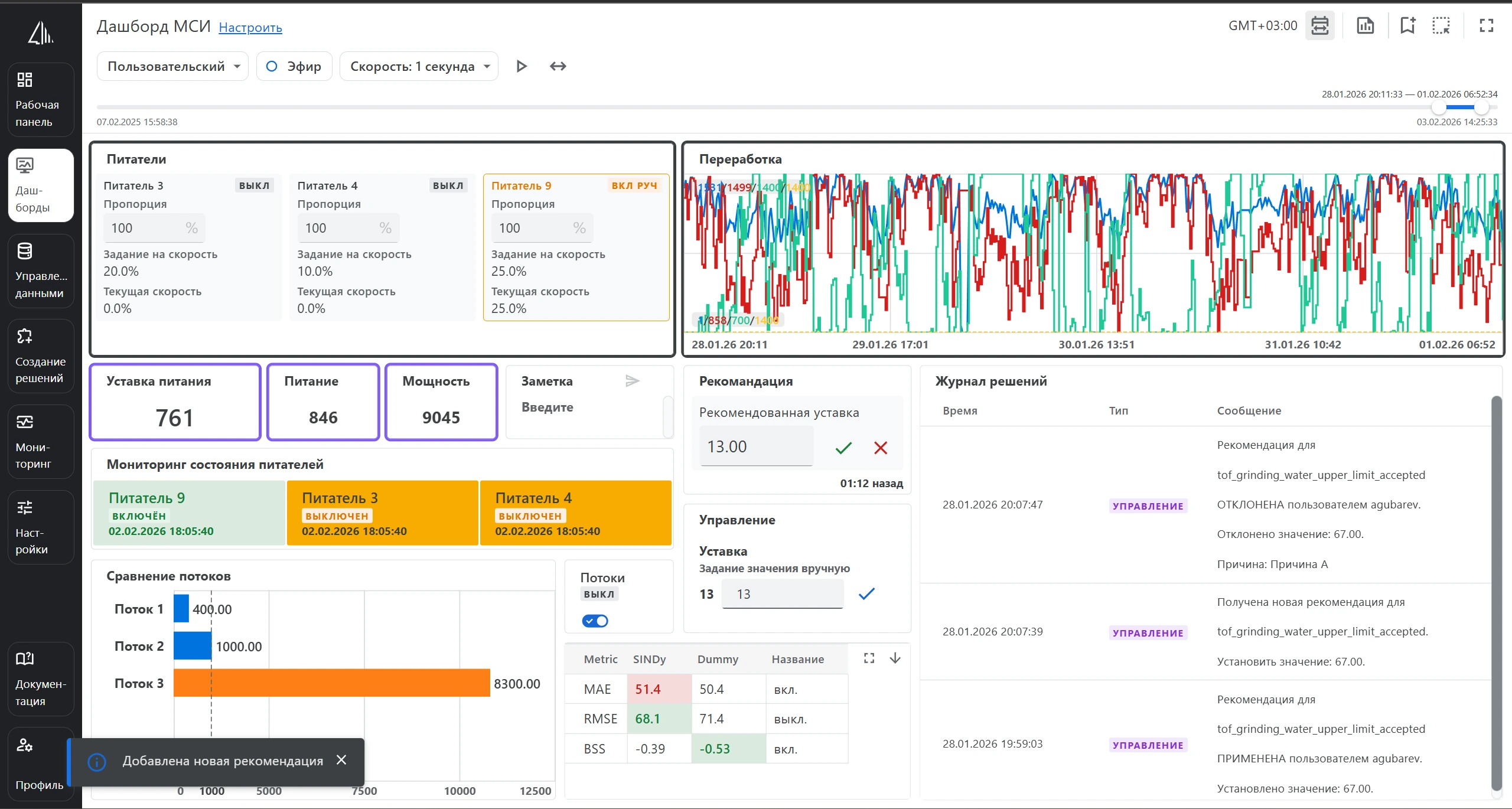Accept recommended setpoint with green checkmark
This screenshot has height=809, width=1512.
pyautogui.click(x=843, y=448)
